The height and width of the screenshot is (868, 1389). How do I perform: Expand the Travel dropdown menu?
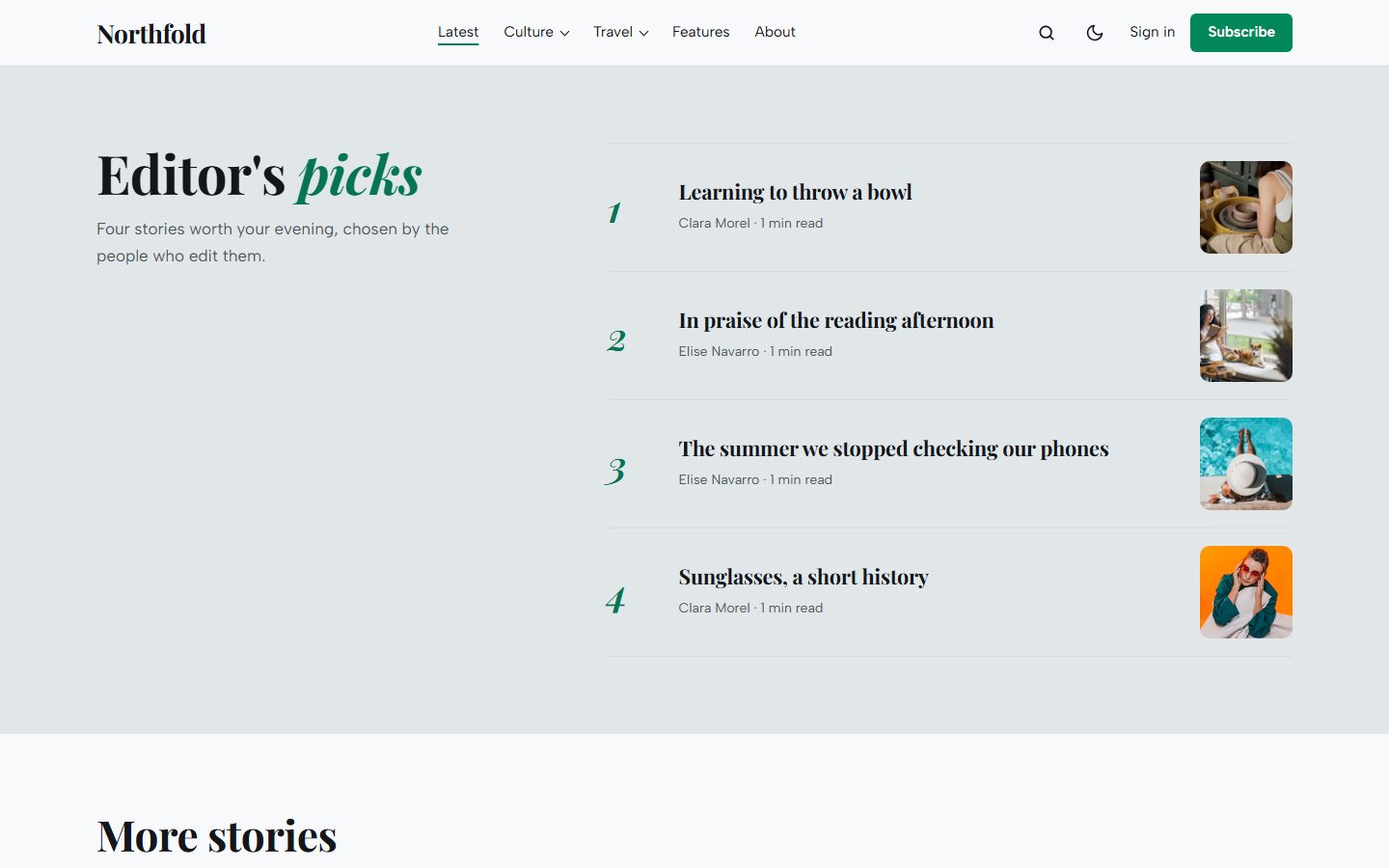coord(621,32)
